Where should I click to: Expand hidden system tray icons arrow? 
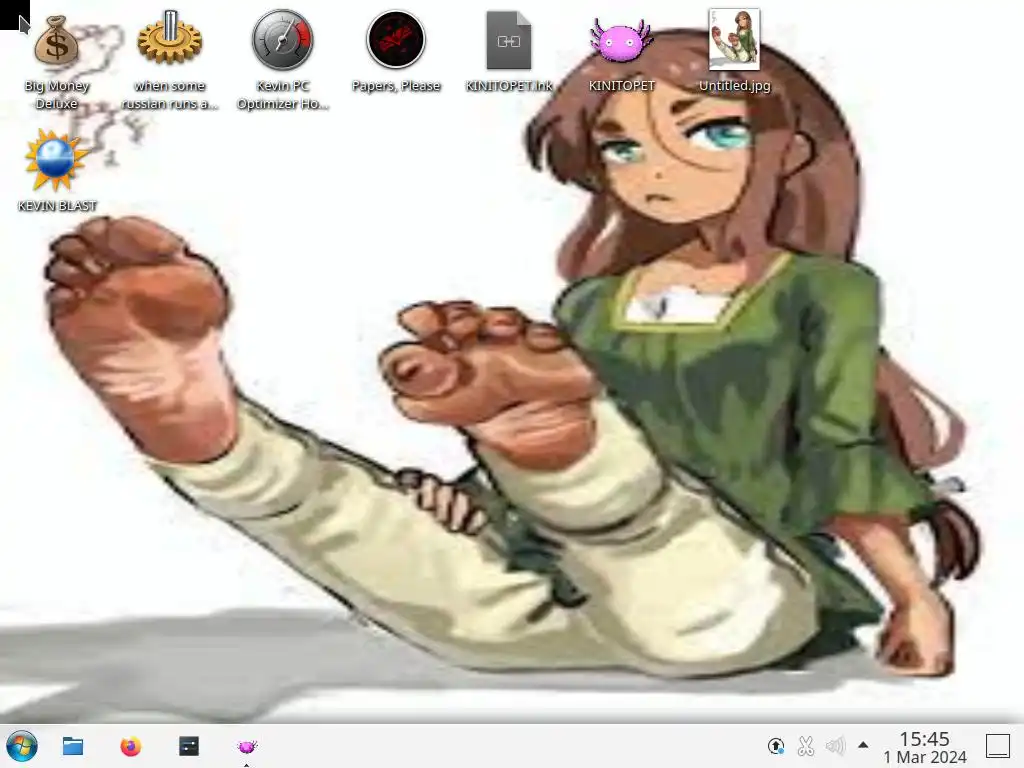click(x=863, y=745)
